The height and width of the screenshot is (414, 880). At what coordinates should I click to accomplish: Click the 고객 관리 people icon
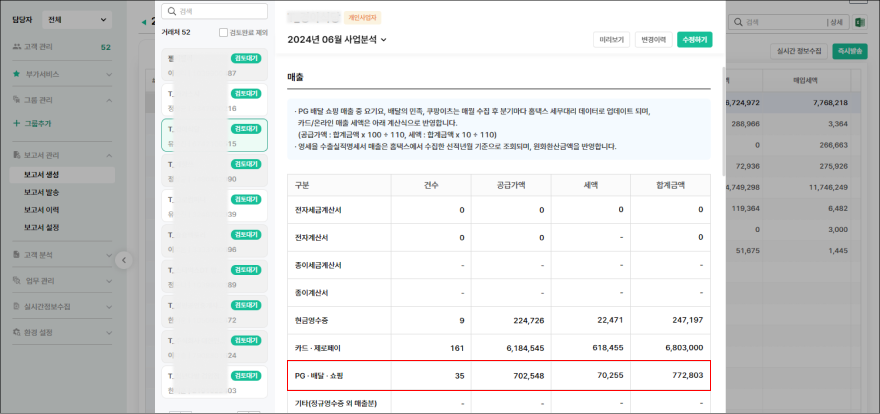[x=16, y=47]
